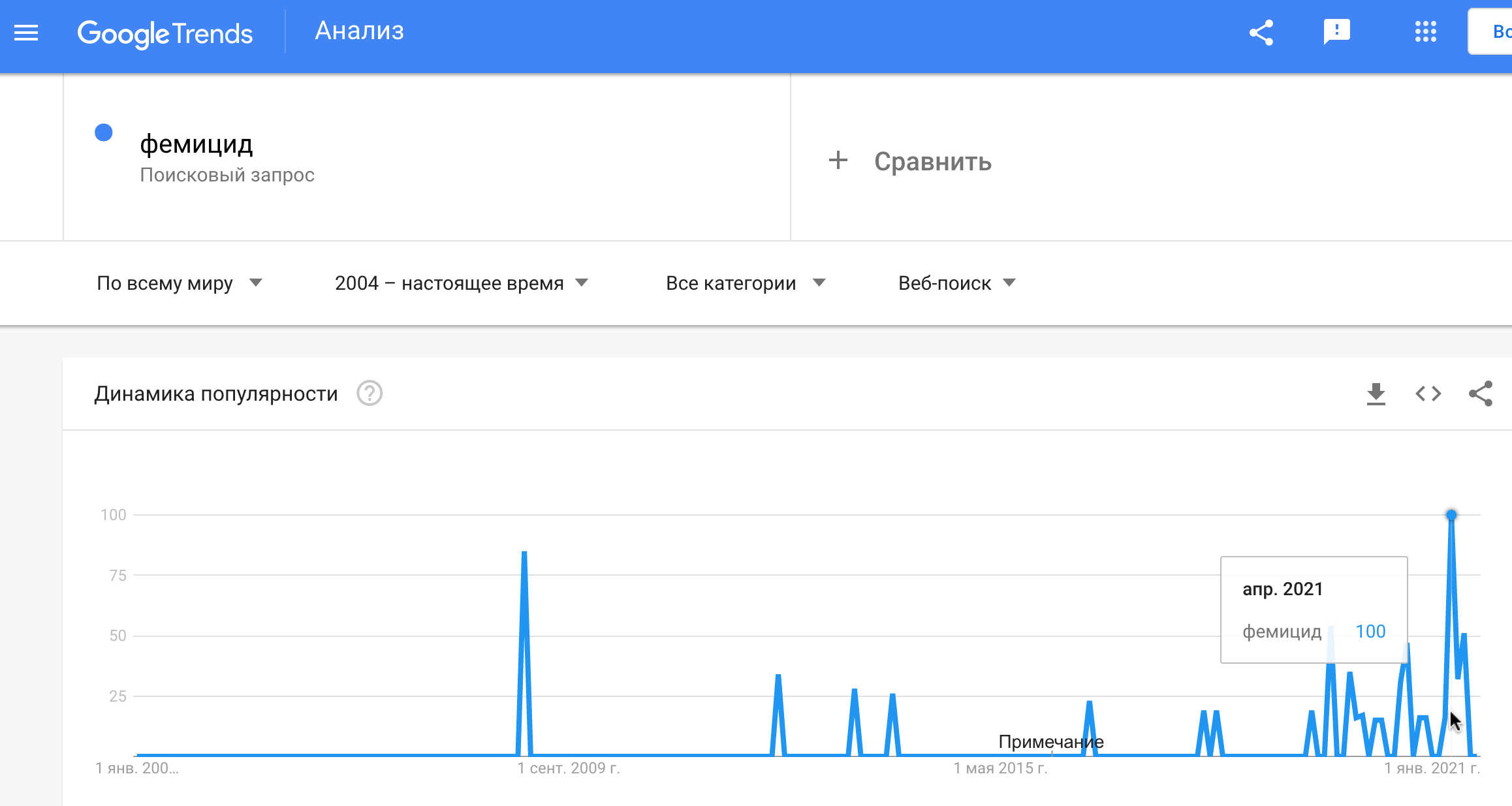Screen dimensions: 1512x806
Task: Open the send feedback icon
Action: (x=1336, y=32)
